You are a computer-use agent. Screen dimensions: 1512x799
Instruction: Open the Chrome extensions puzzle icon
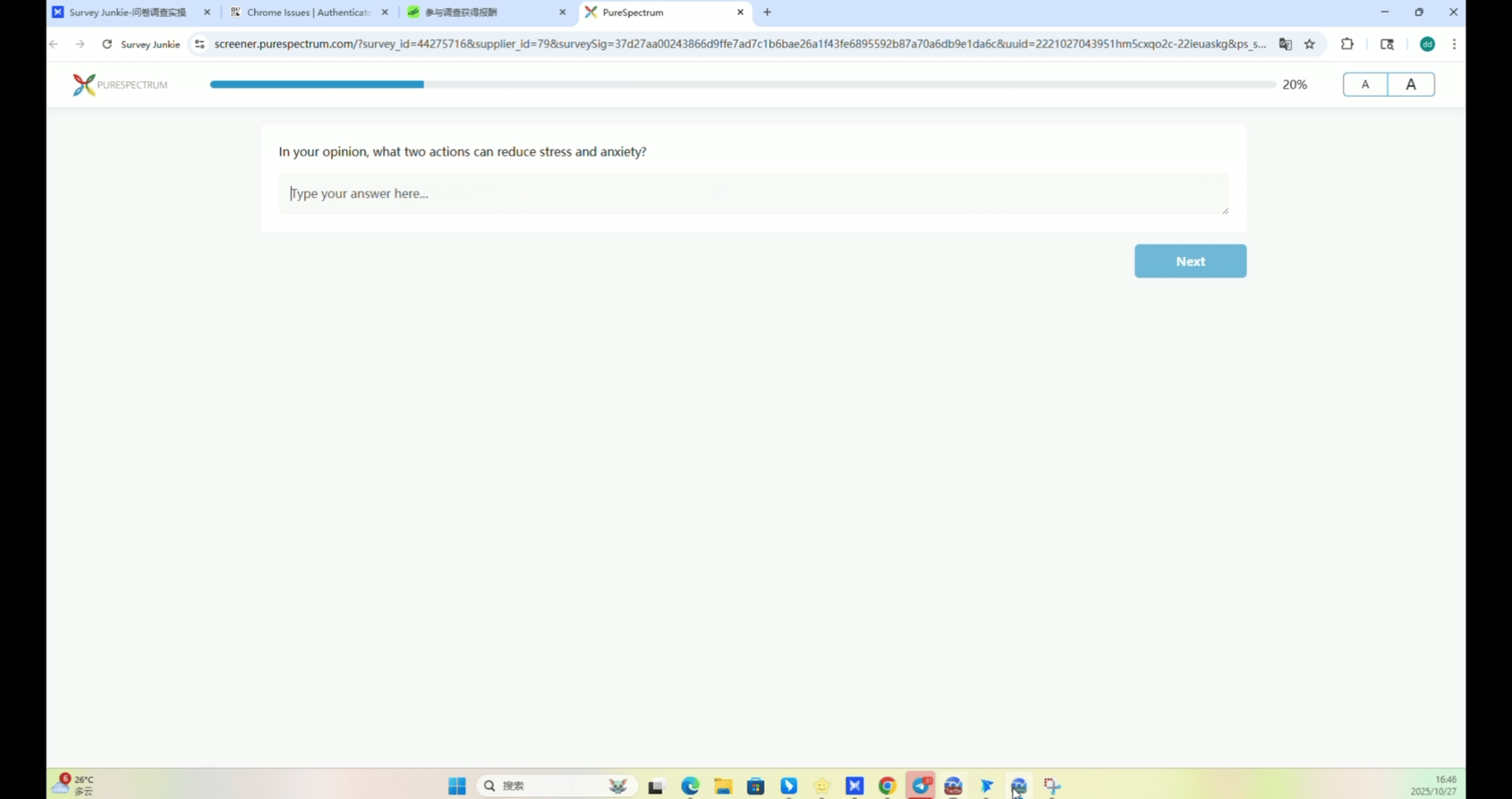[1347, 44]
